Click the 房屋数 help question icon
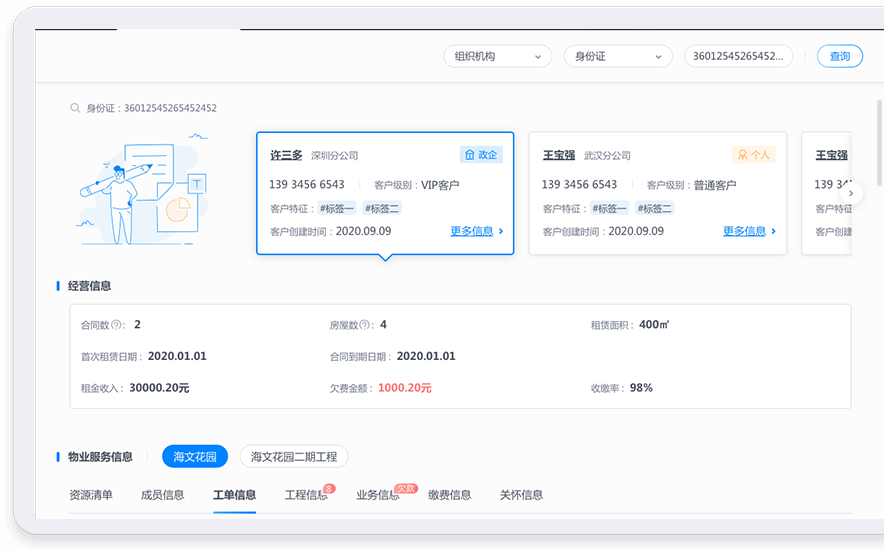The width and height of the screenshot is (884, 550). (365, 325)
